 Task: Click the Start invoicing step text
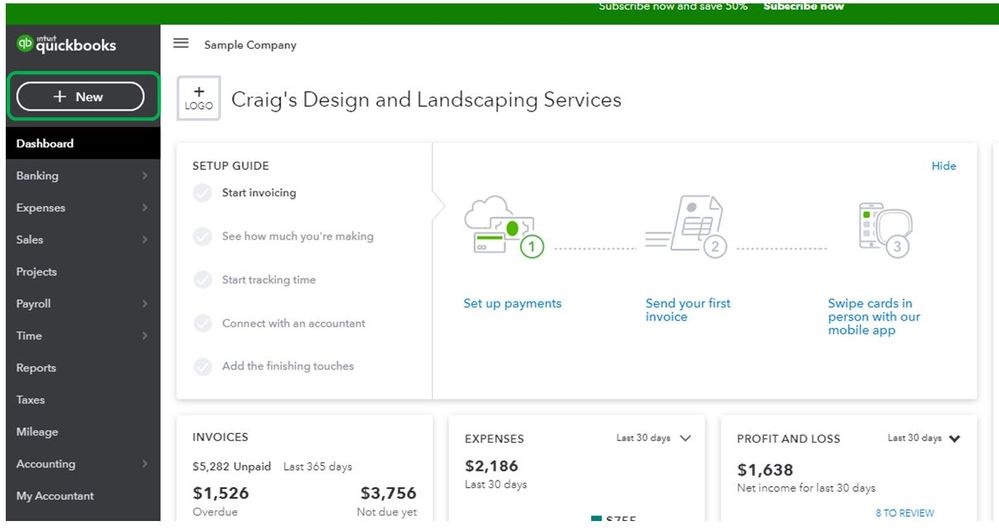[x=259, y=193]
